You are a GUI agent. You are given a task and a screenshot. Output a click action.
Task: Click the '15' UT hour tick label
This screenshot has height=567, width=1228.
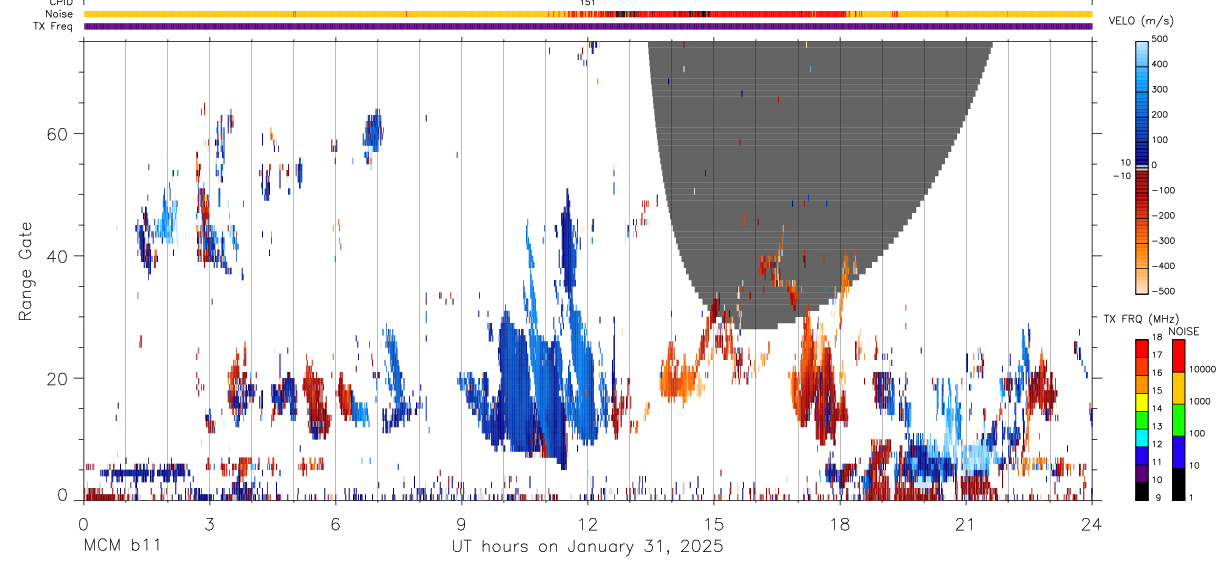tap(713, 524)
